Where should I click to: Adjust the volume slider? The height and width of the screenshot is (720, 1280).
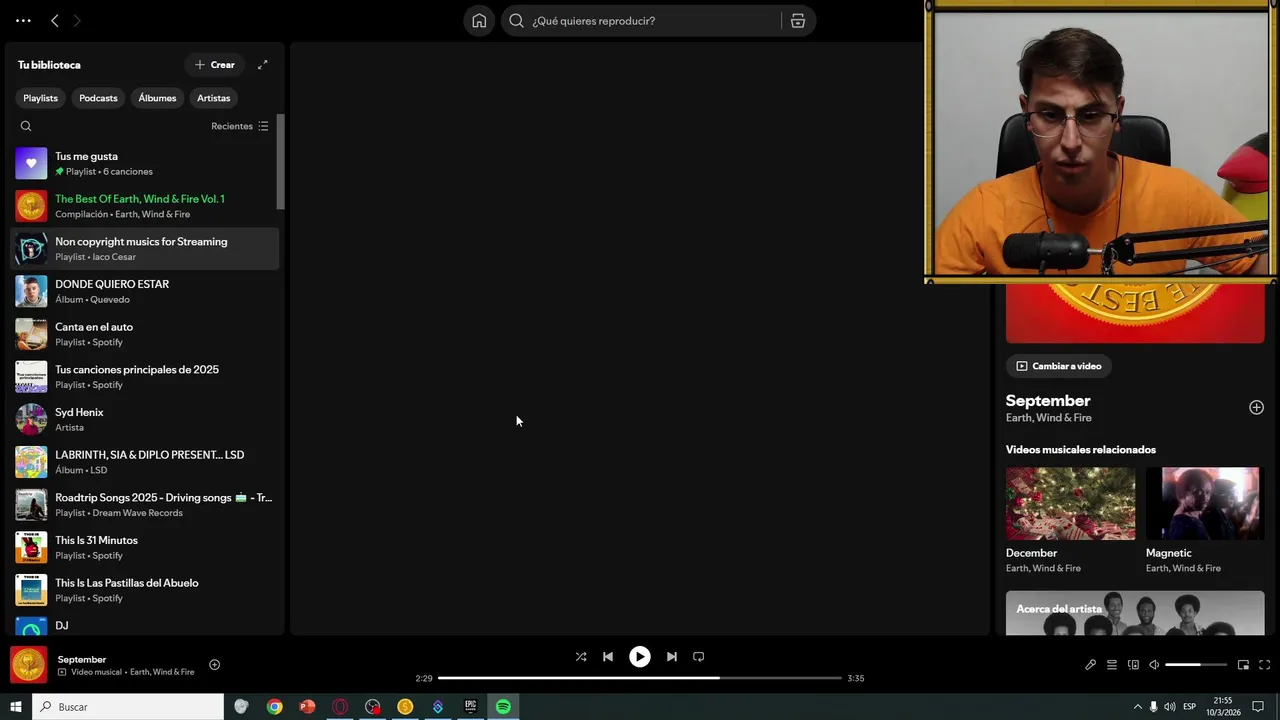pyautogui.click(x=1196, y=665)
